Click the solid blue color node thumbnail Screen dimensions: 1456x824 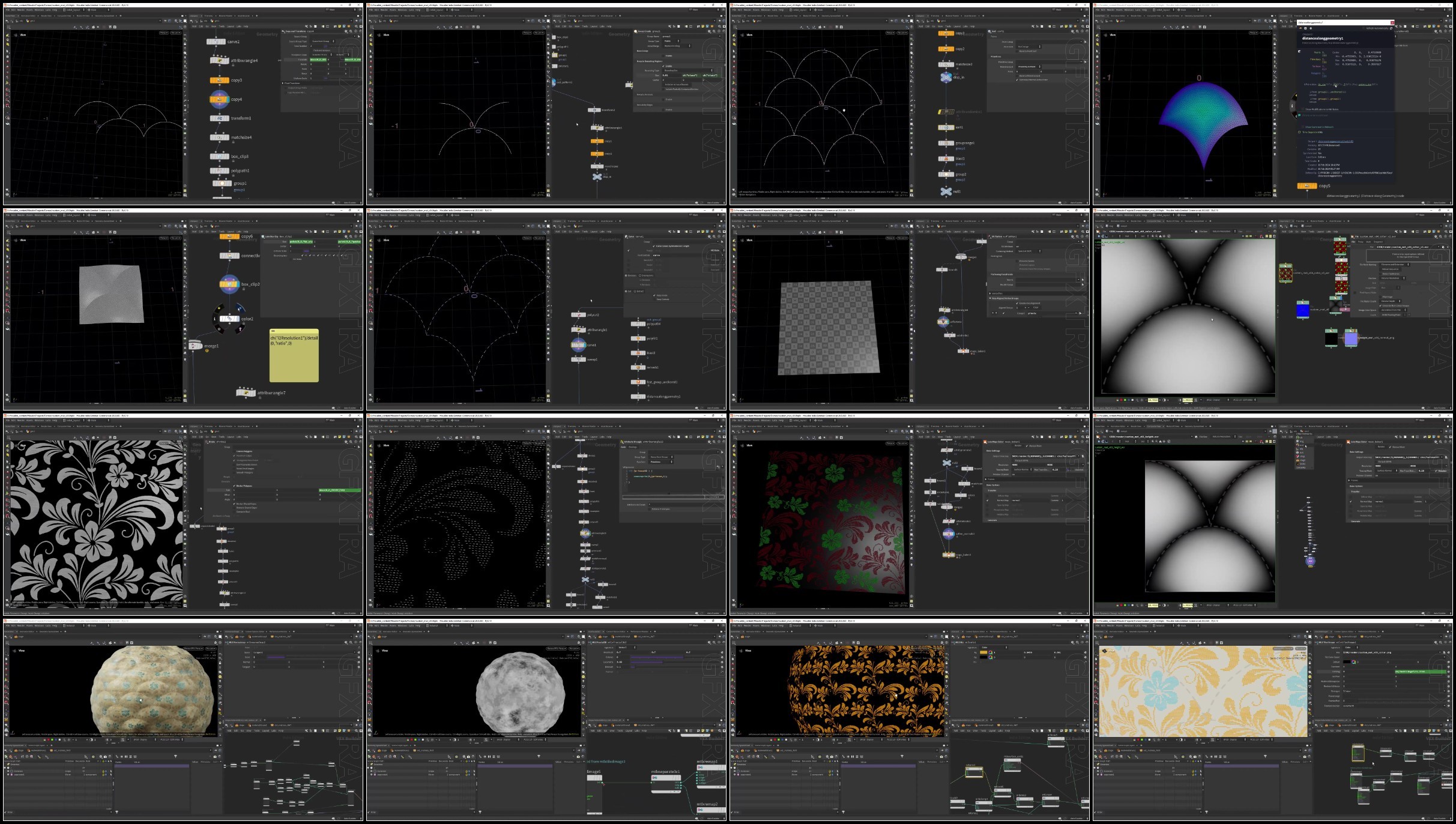(1302, 310)
